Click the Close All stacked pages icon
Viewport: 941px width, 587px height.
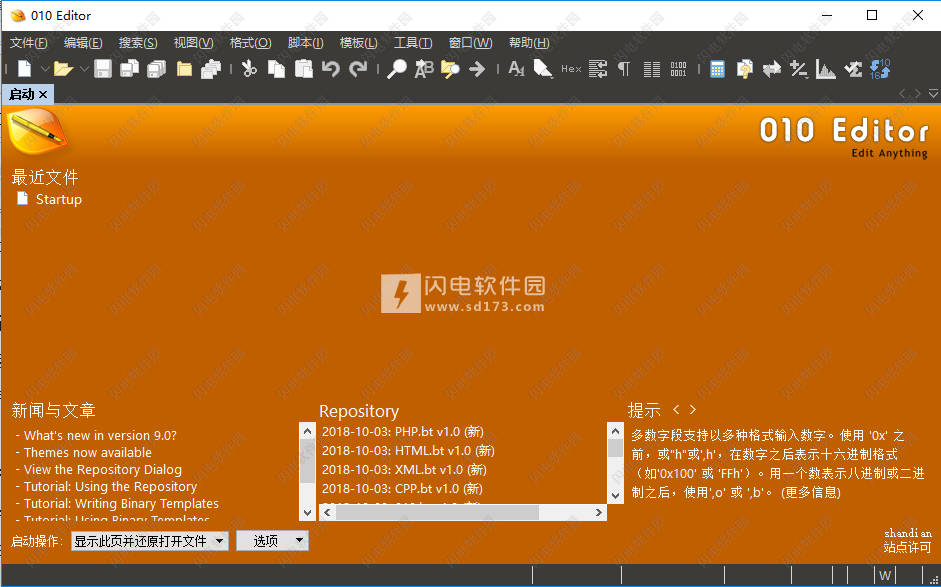pos(211,69)
